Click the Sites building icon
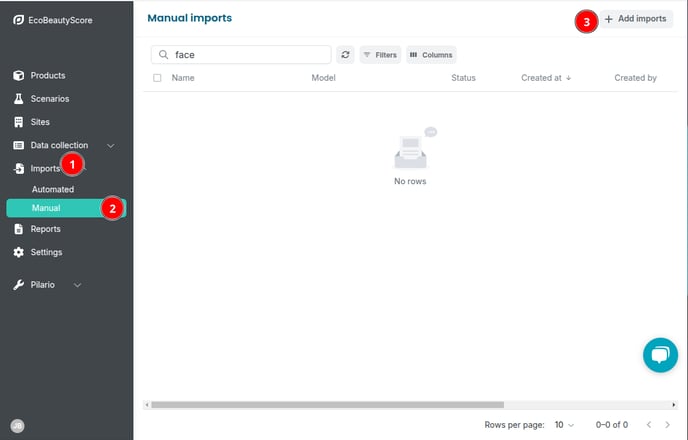This screenshot has height=440, width=688. point(18,122)
